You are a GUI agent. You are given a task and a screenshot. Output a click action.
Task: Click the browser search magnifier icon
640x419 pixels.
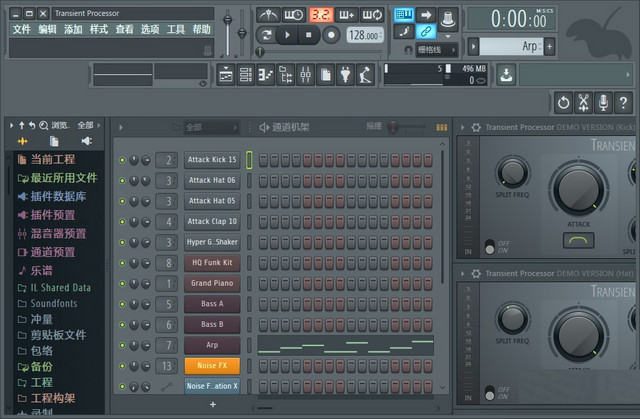[43, 125]
